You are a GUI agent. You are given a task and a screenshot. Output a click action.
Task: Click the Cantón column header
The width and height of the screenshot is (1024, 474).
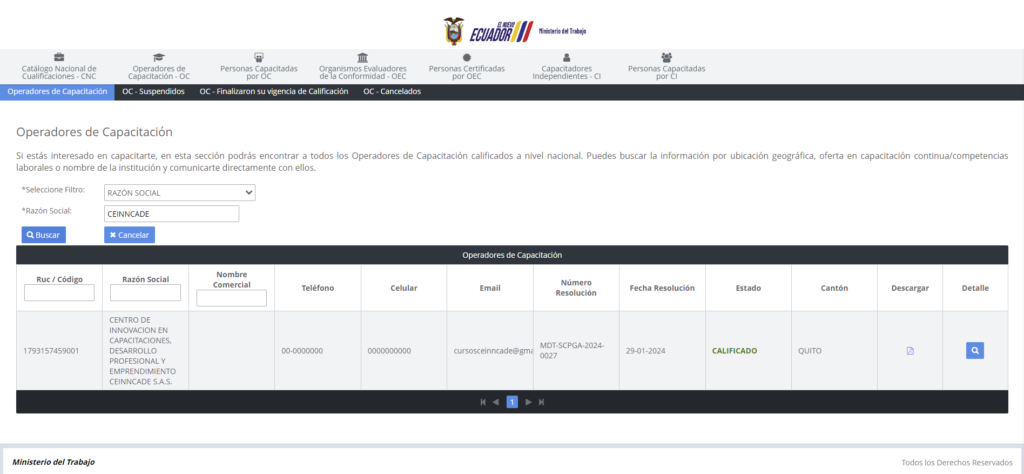click(834, 288)
